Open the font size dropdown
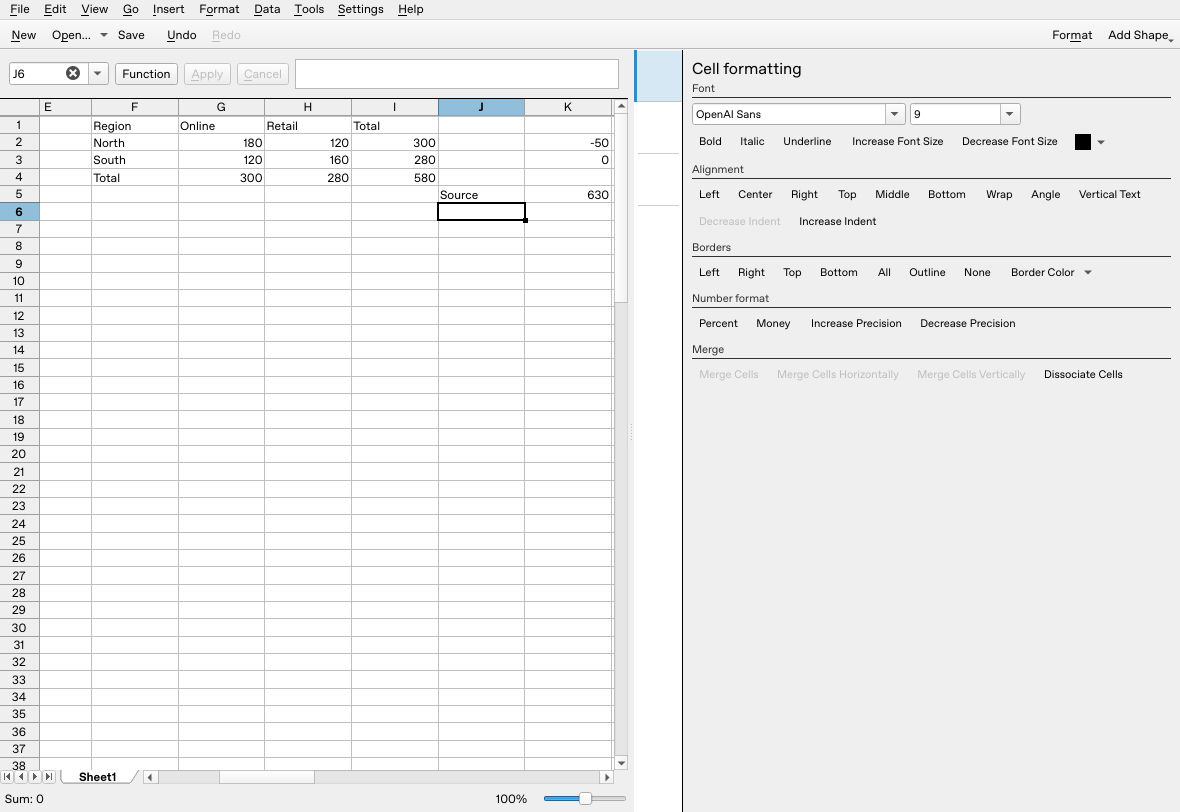 [x=1009, y=114]
